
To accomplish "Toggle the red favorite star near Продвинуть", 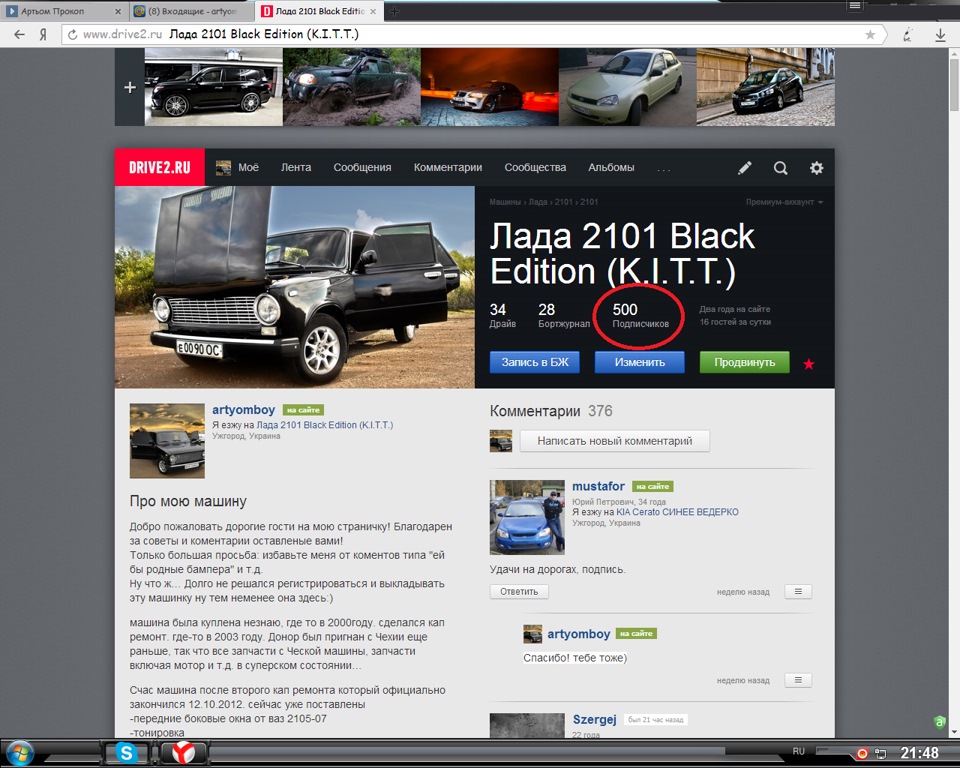I will tap(809, 365).
